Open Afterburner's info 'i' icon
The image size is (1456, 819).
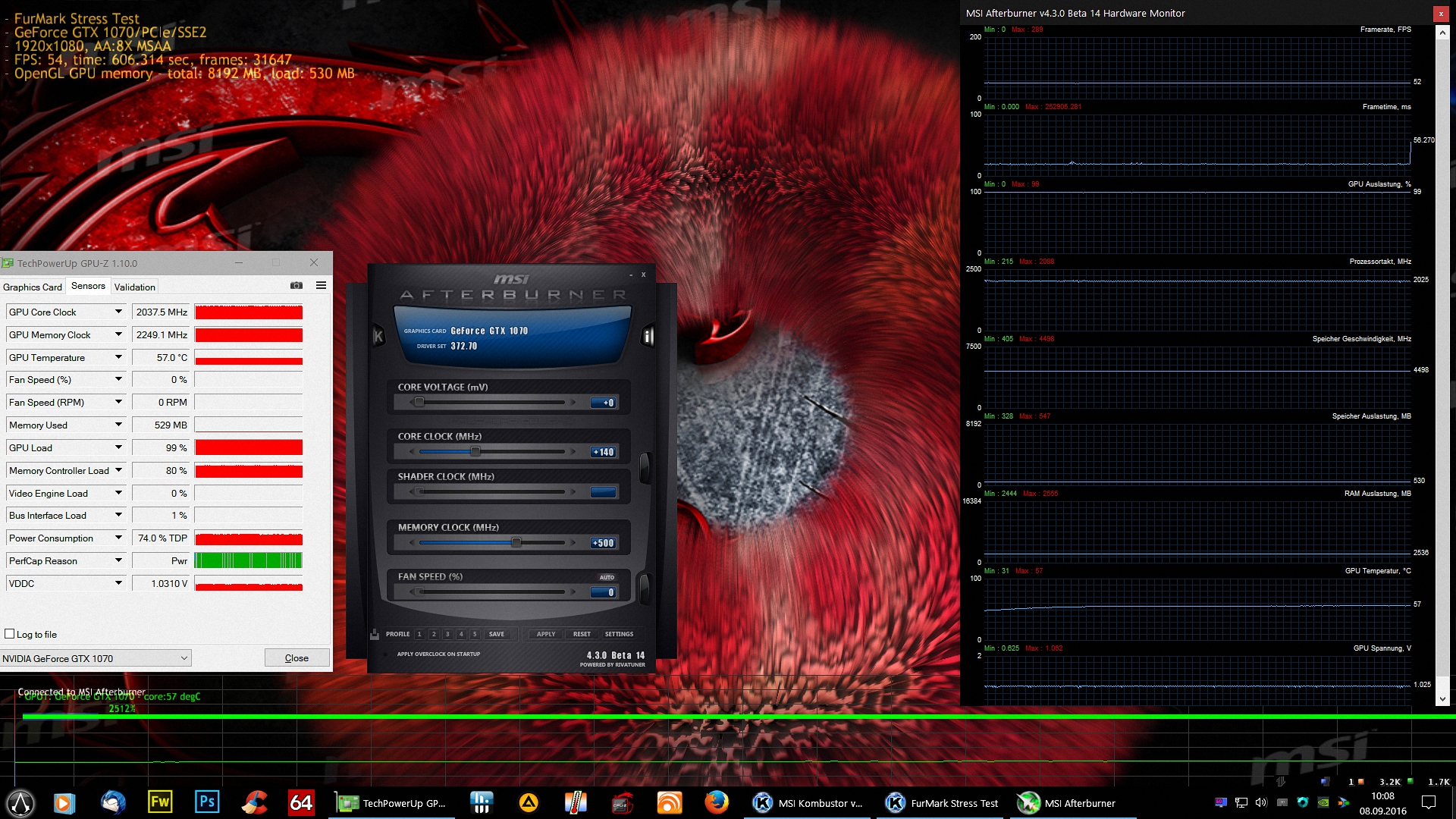648,336
